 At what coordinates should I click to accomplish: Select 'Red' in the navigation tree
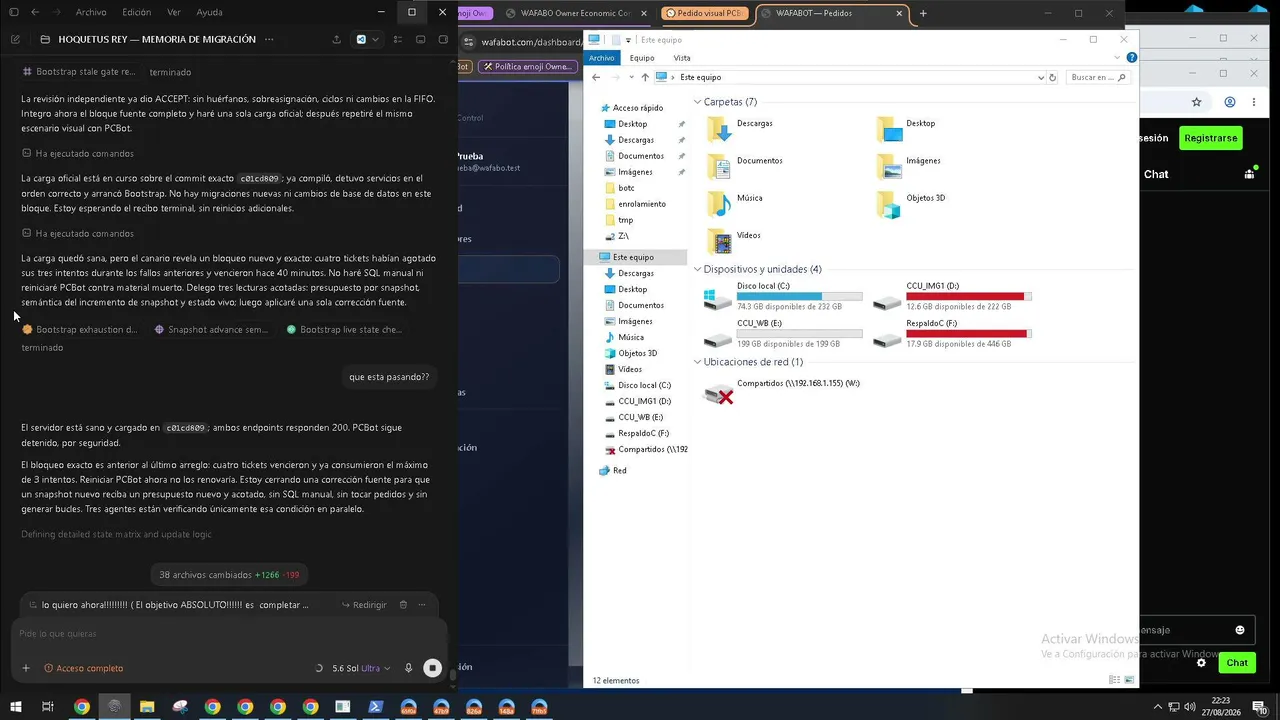(x=613, y=470)
